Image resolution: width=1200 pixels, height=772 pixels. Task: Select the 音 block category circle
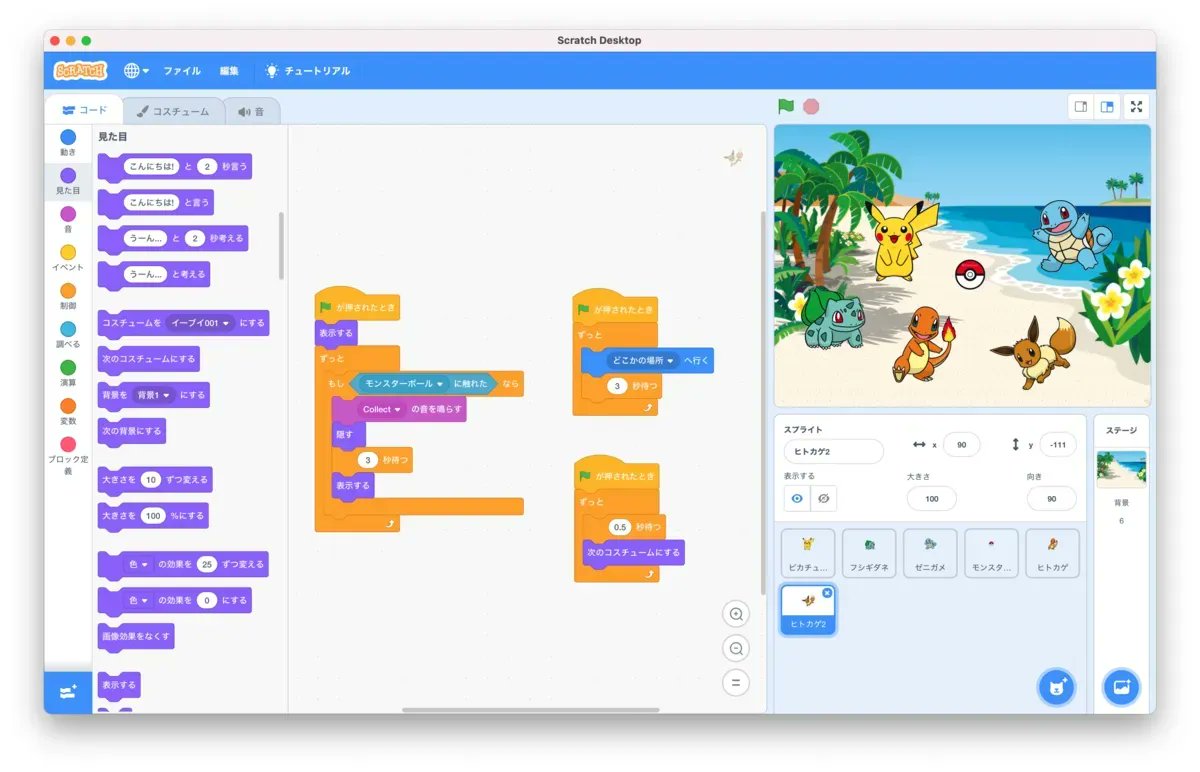click(67, 214)
